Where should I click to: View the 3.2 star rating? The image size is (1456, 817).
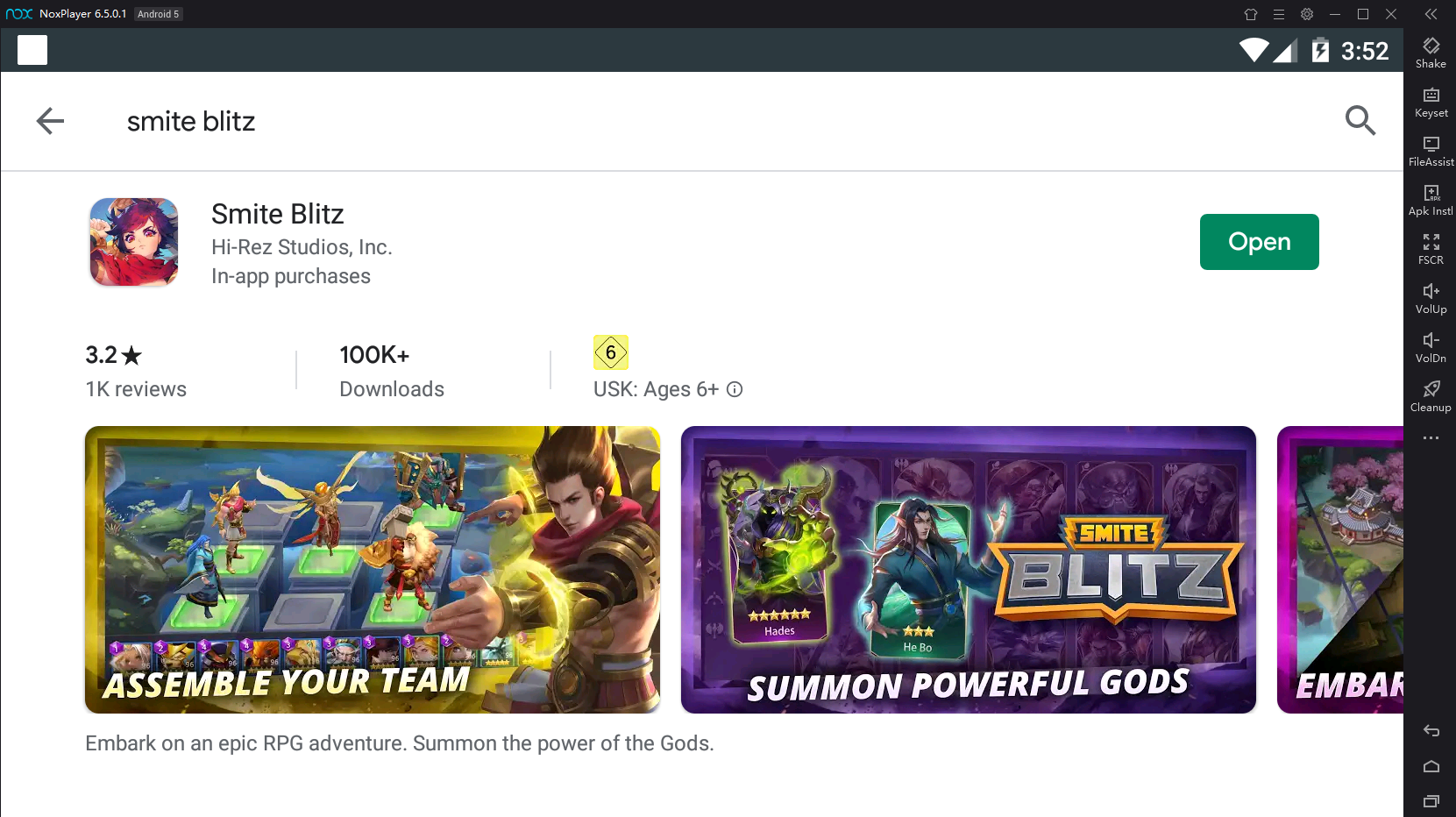(113, 355)
